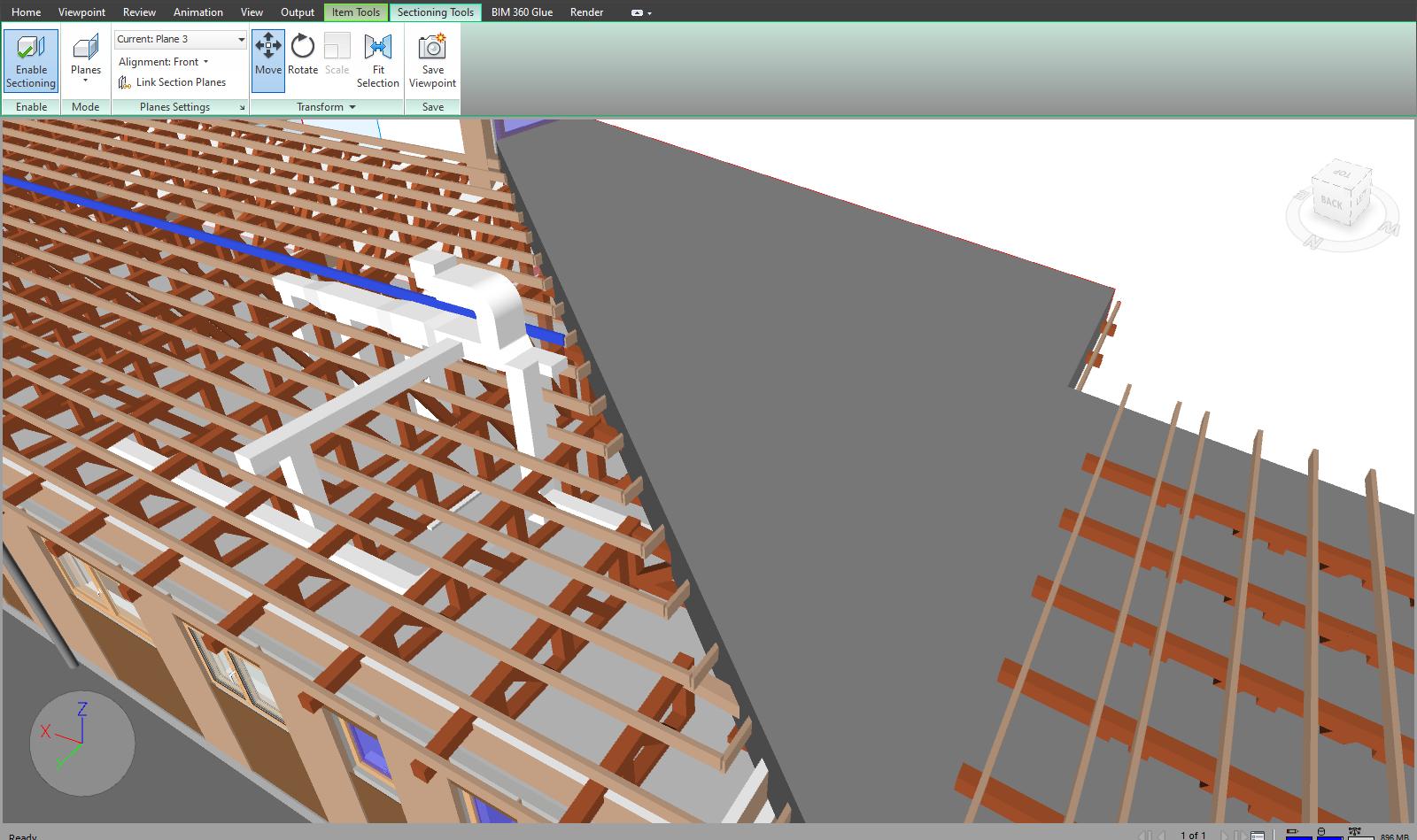The width and height of the screenshot is (1417, 840).
Task: Open the Item Tools contextual tab
Action: coord(356,12)
